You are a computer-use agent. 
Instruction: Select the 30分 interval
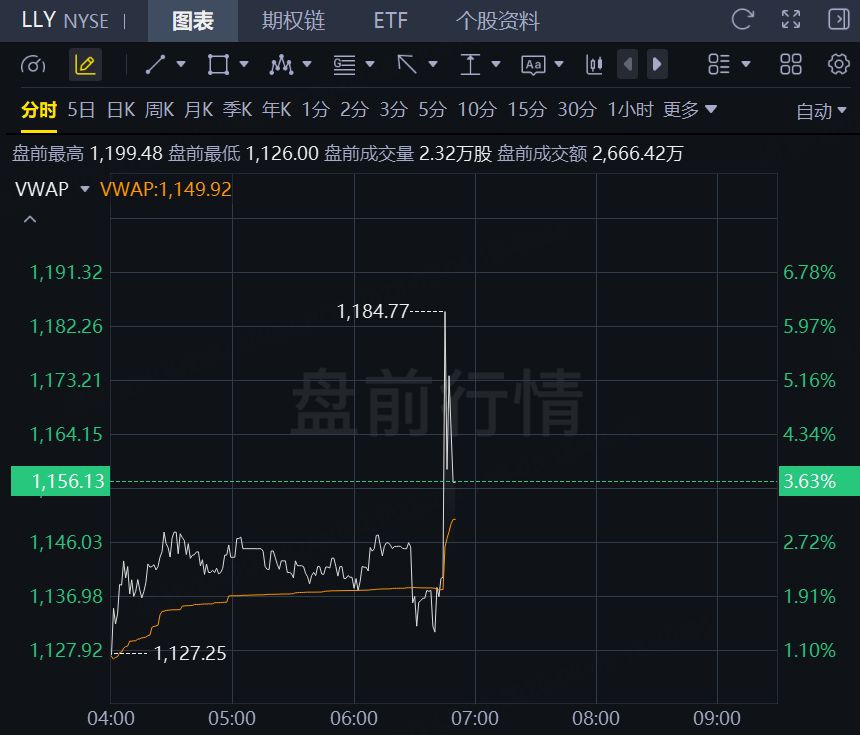pos(577,110)
